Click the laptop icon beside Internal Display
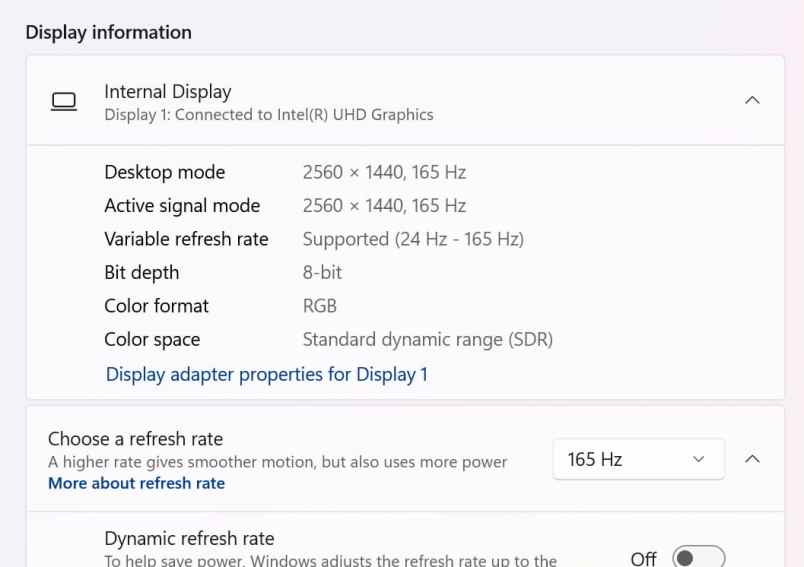This screenshot has width=804, height=567. [x=64, y=101]
